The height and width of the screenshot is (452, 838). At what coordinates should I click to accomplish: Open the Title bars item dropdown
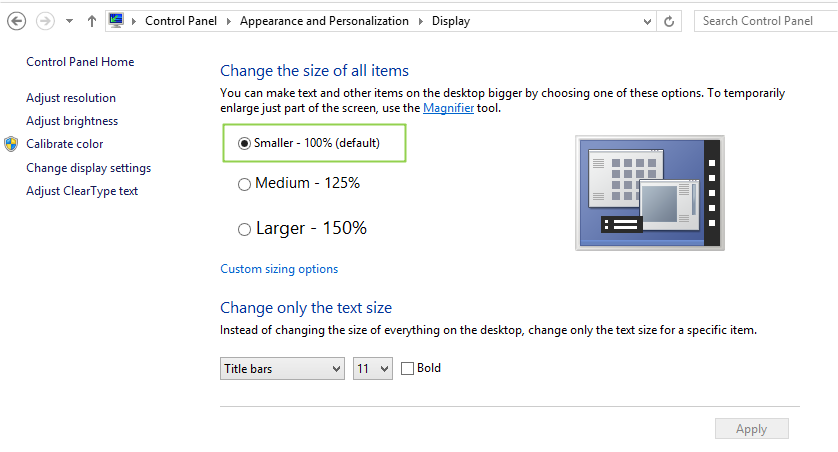282,369
